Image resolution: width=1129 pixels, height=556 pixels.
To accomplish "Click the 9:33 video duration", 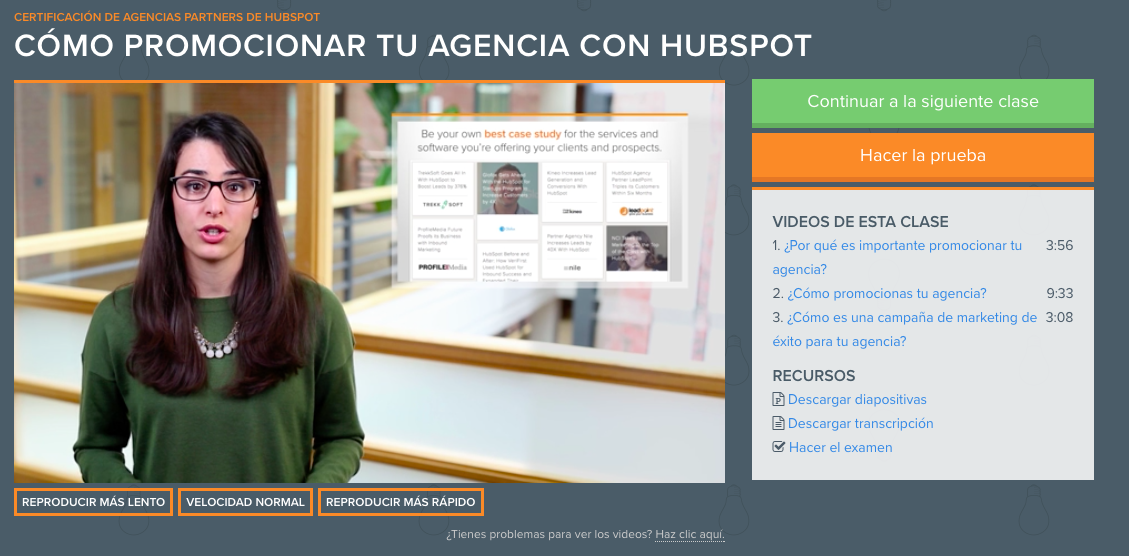I will (1059, 293).
